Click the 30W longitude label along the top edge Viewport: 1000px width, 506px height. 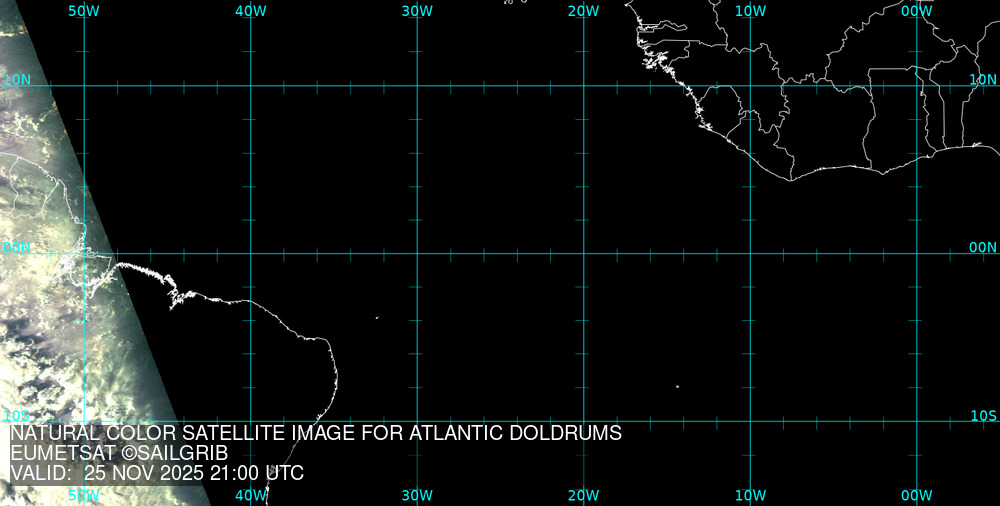tap(417, 11)
